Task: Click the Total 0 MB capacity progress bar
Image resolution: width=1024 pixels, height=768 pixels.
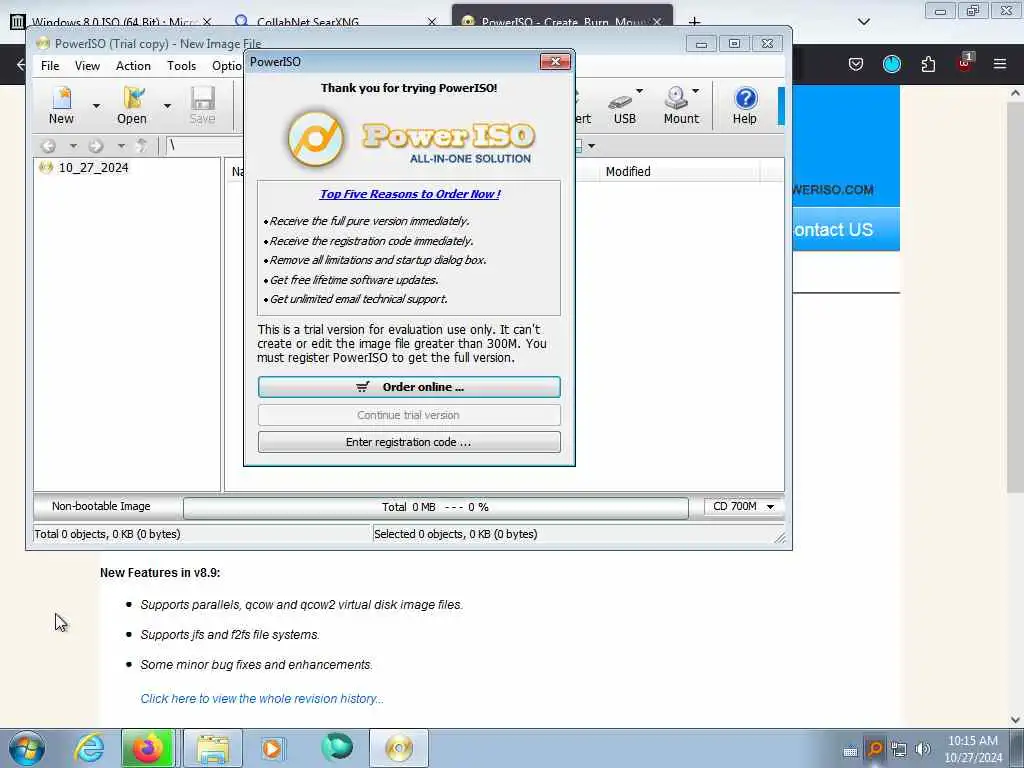Action: 436,507
